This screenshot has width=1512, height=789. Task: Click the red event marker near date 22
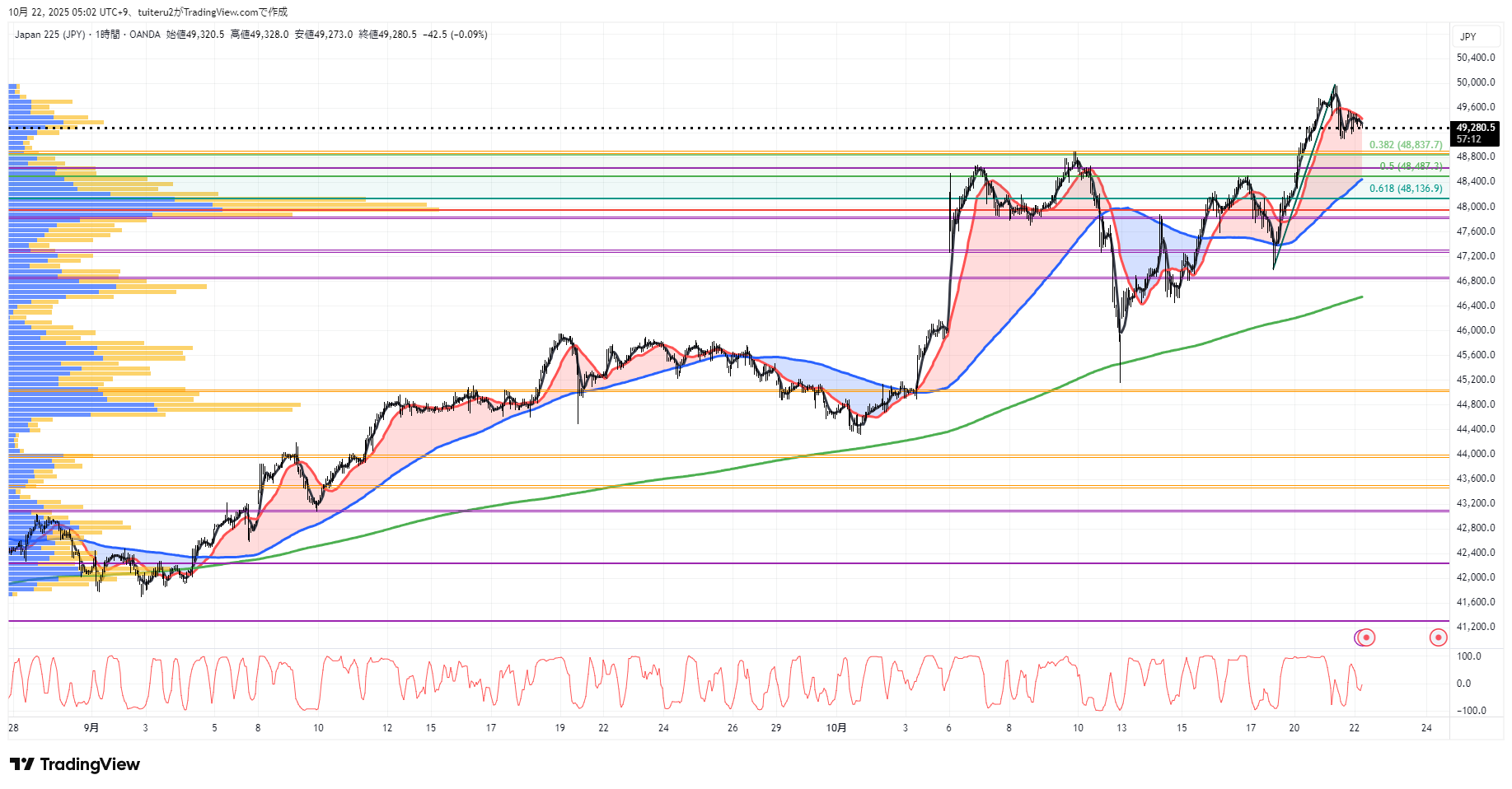1366,637
